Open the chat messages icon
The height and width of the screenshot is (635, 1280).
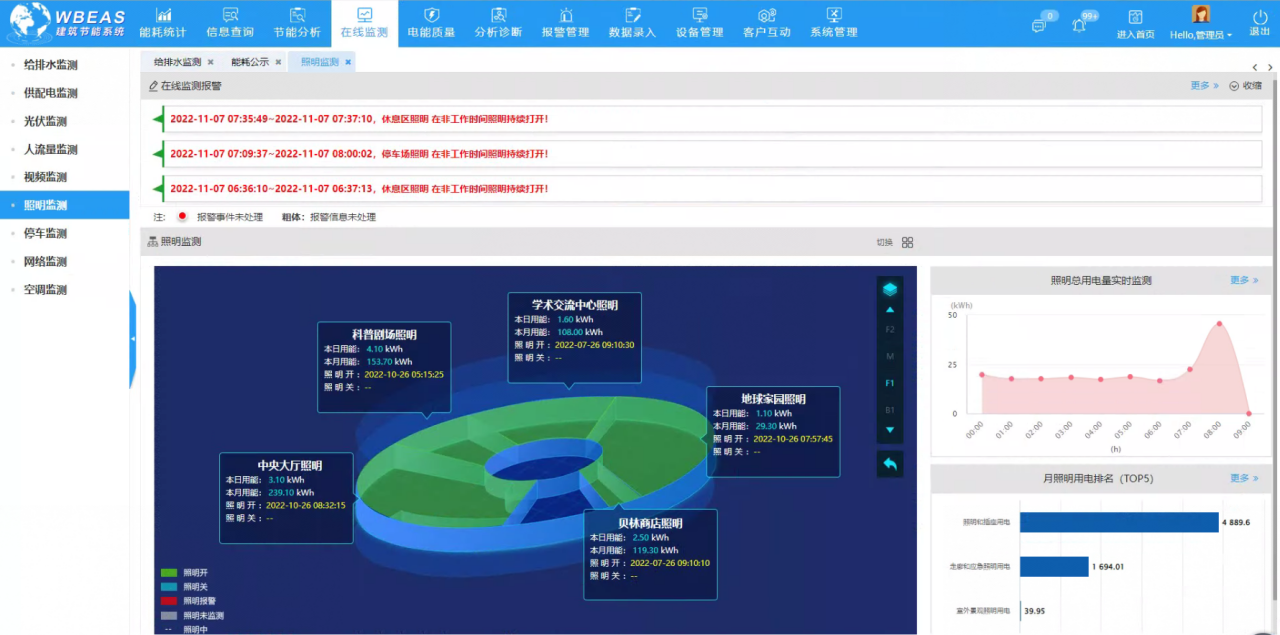tap(1039, 25)
